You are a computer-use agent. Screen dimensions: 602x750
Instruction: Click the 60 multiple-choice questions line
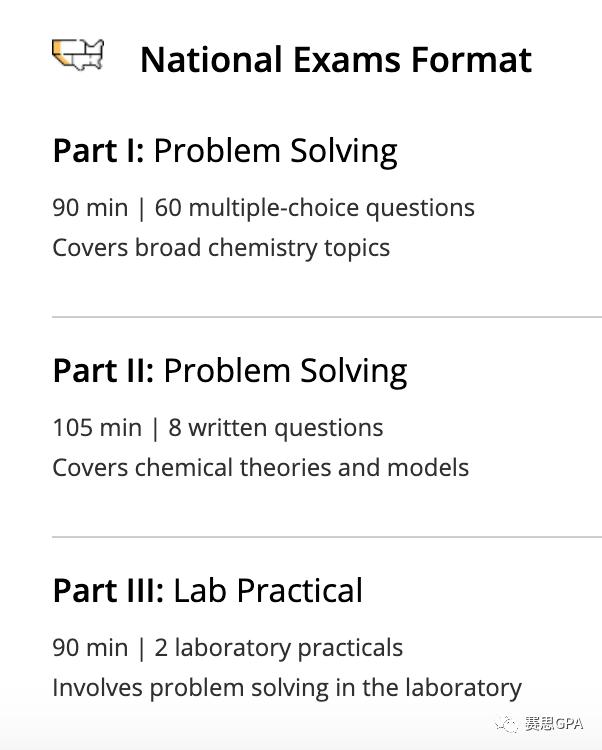(315, 208)
